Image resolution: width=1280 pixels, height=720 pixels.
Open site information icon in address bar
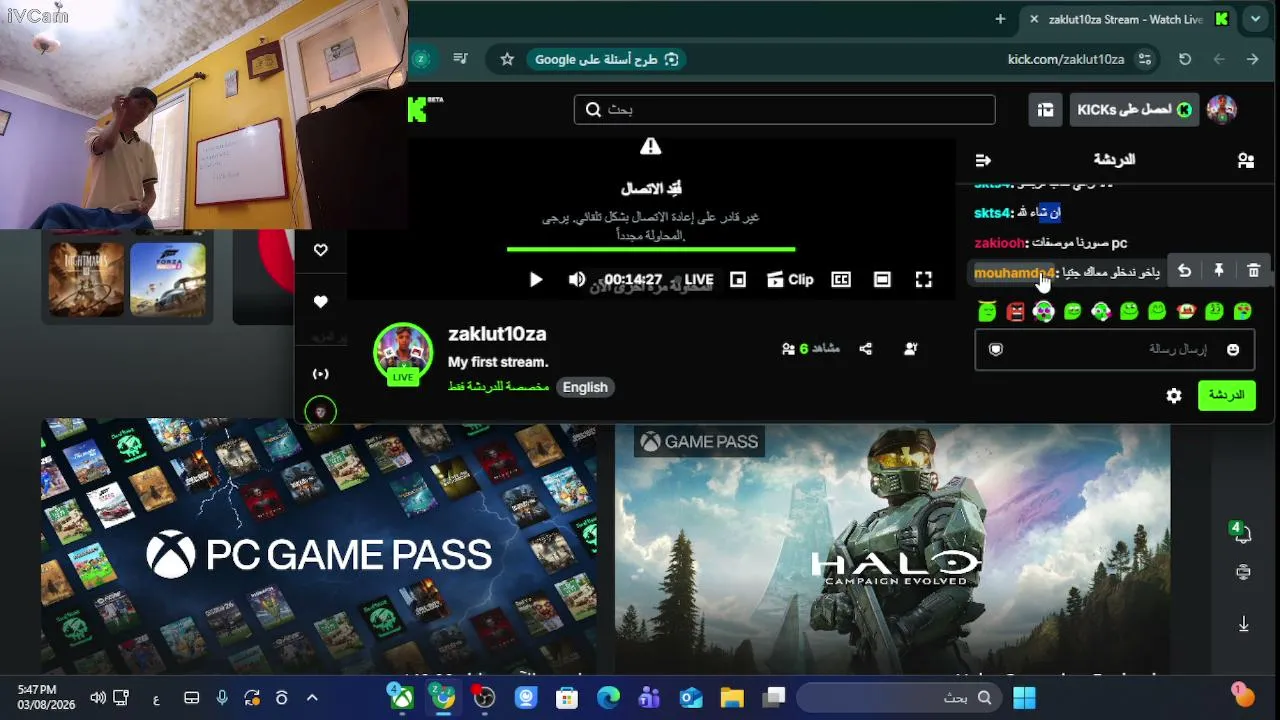coord(1145,59)
